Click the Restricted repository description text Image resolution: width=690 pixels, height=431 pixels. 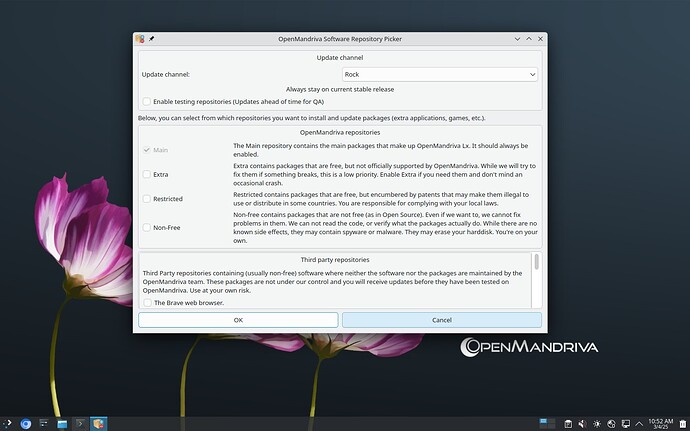click(381, 199)
